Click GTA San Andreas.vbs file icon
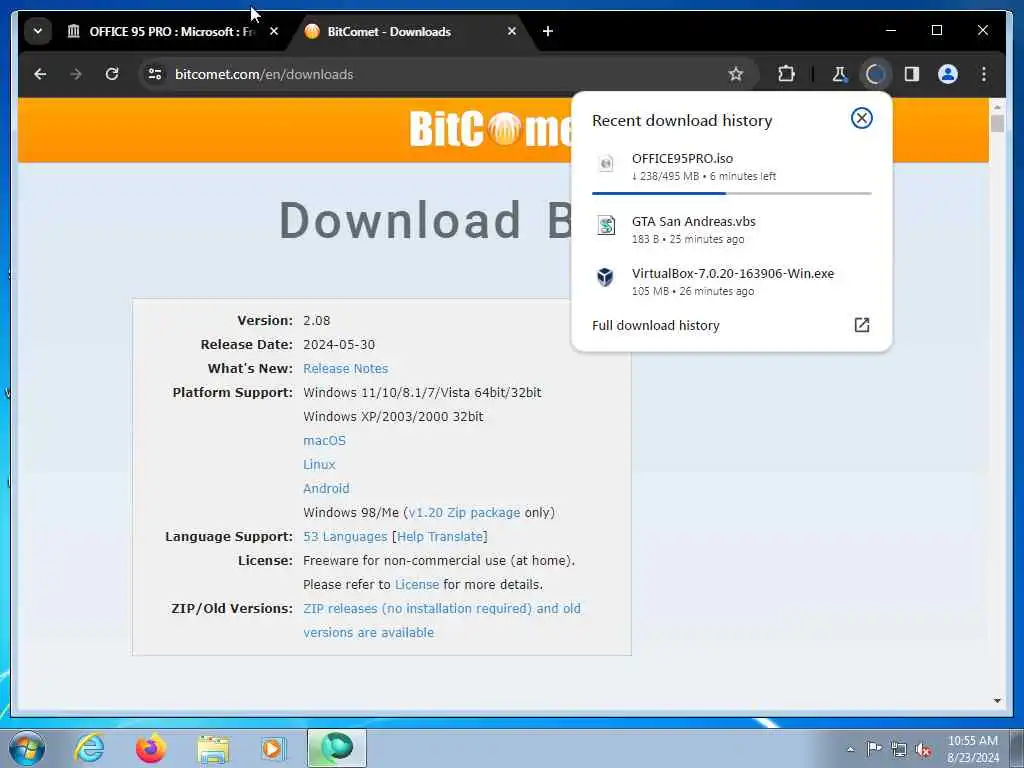This screenshot has height=768, width=1024. (x=606, y=225)
